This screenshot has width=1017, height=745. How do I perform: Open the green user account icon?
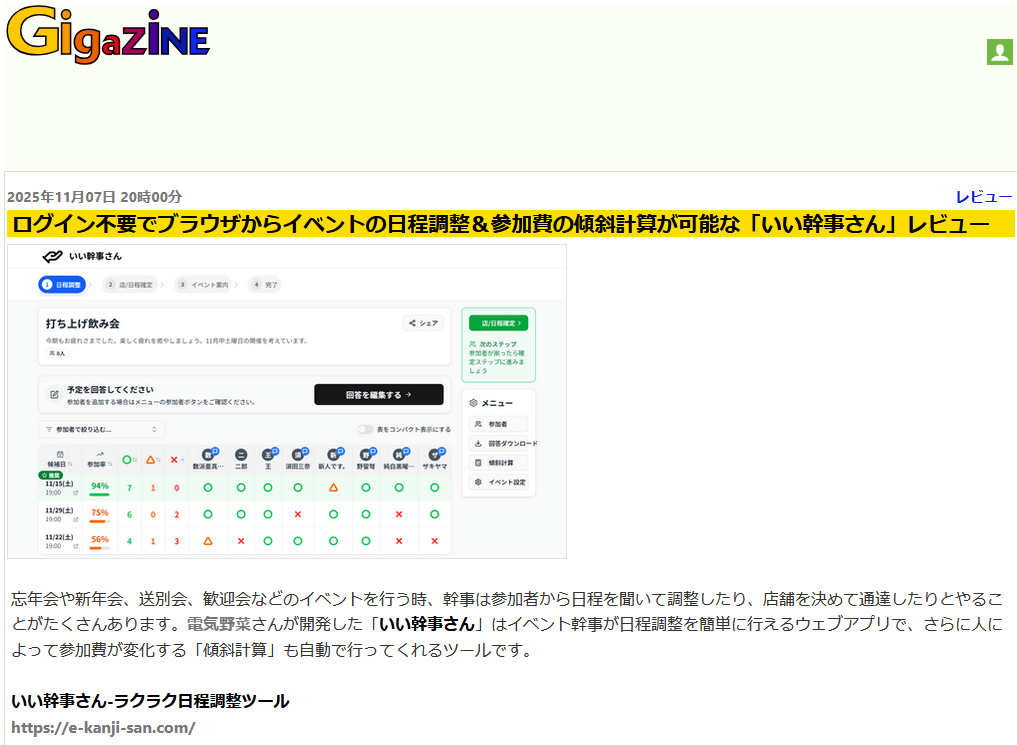point(999,52)
